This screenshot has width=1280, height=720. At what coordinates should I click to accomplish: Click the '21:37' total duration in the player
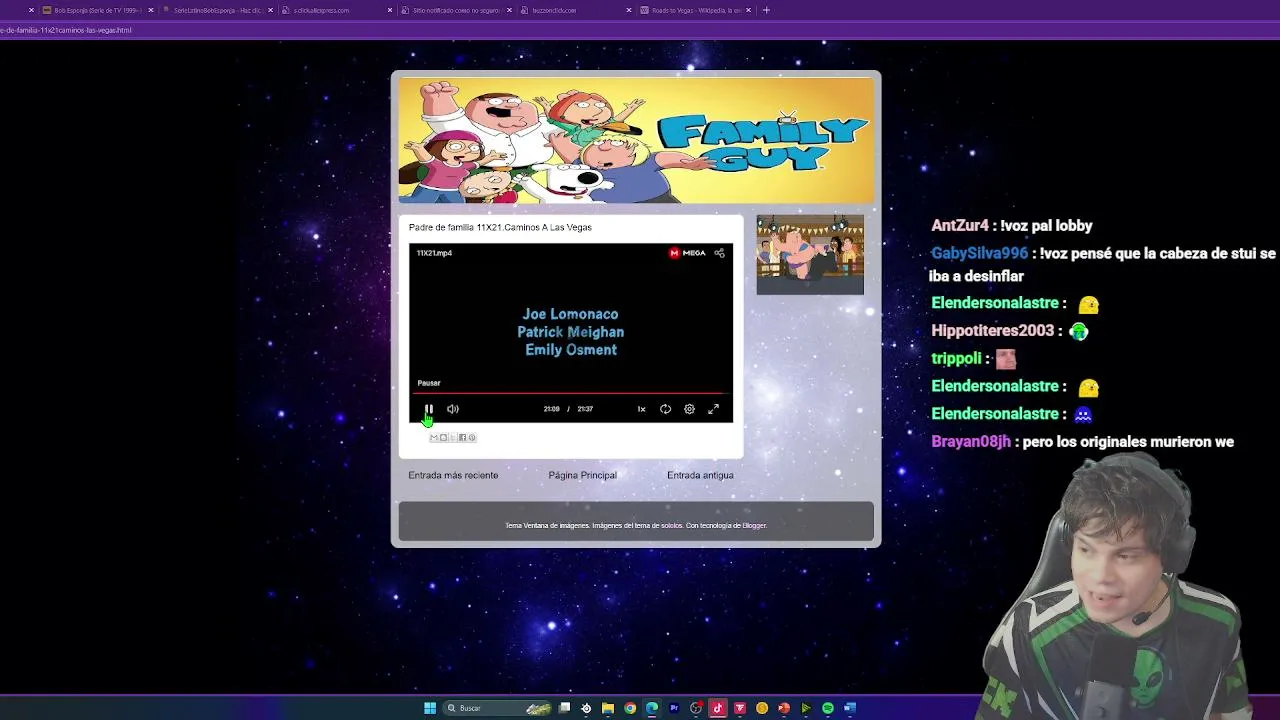(x=585, y=409)
